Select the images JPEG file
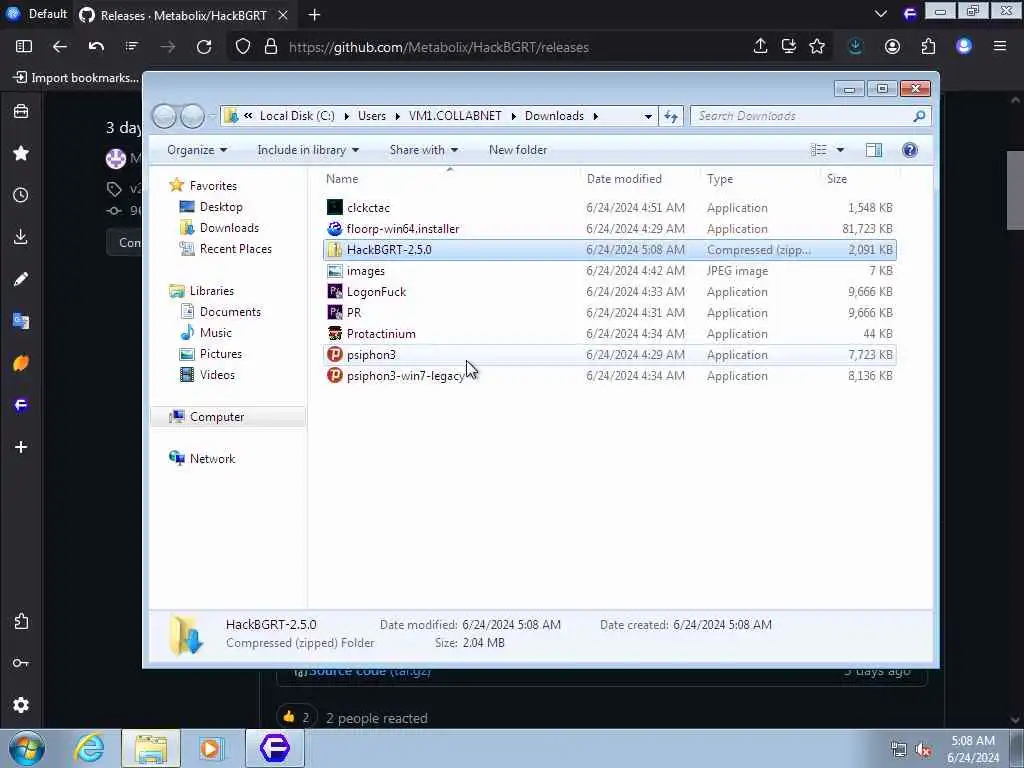The height and width of the screenshot is (768, 1024). click(609, 270)
